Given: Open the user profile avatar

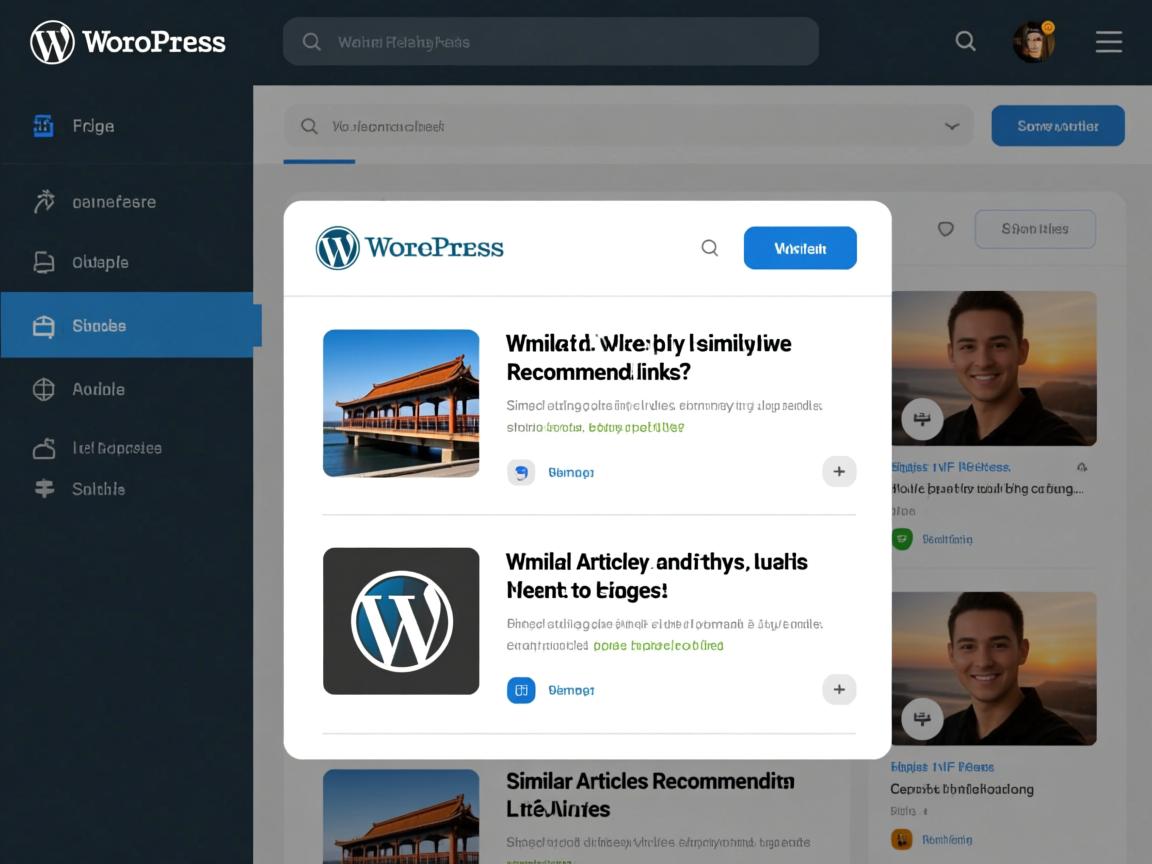Looking at the screenshot, I should [x=1033, y=42].
